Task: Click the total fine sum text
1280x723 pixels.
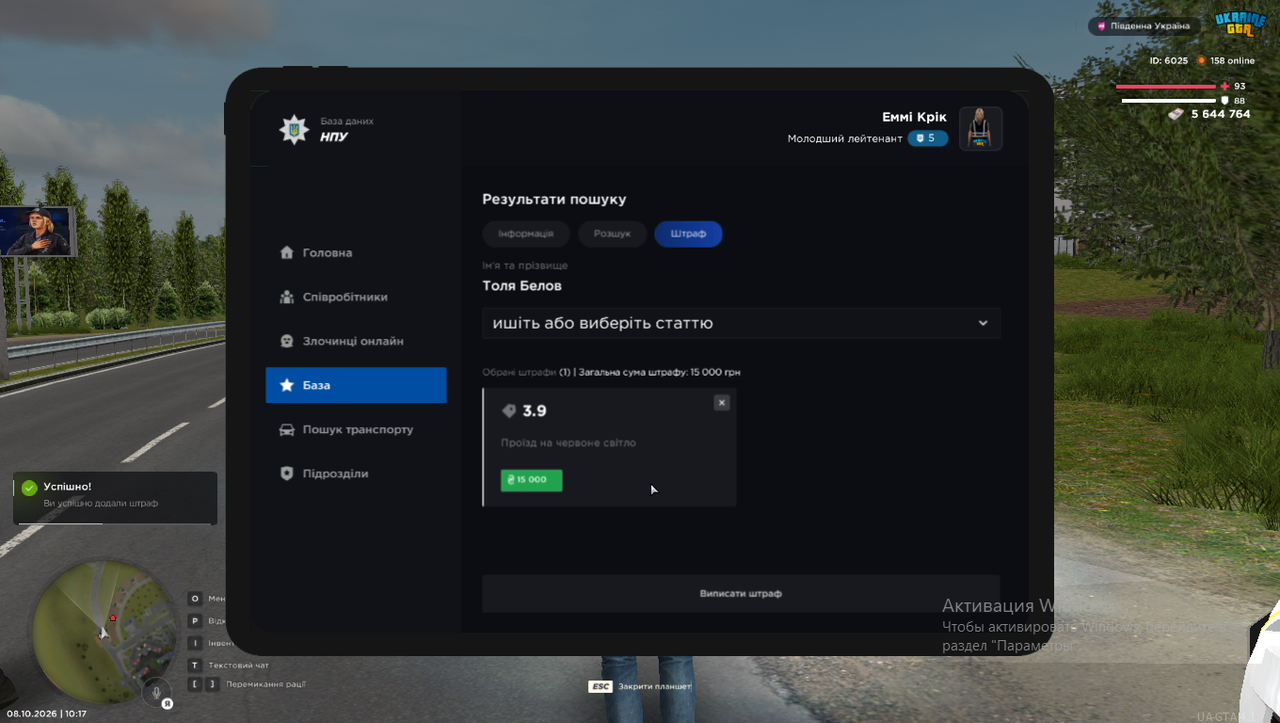Action: (x=659, y=372)
